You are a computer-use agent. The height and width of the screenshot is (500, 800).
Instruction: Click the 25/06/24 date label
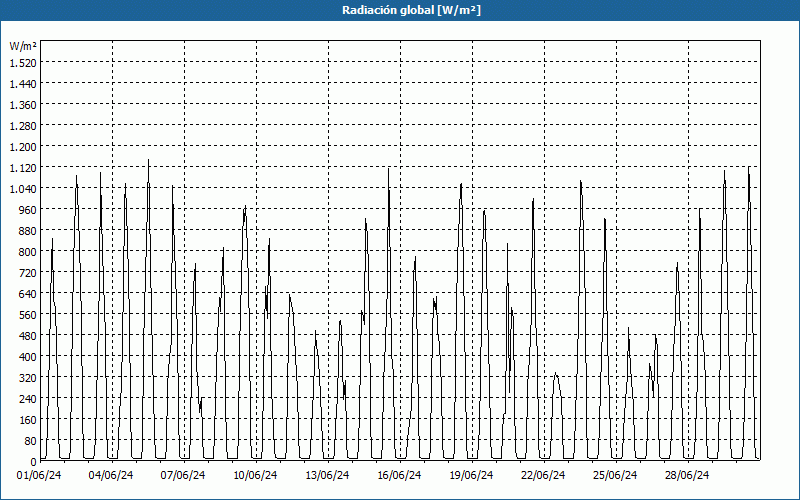point(615,476)
